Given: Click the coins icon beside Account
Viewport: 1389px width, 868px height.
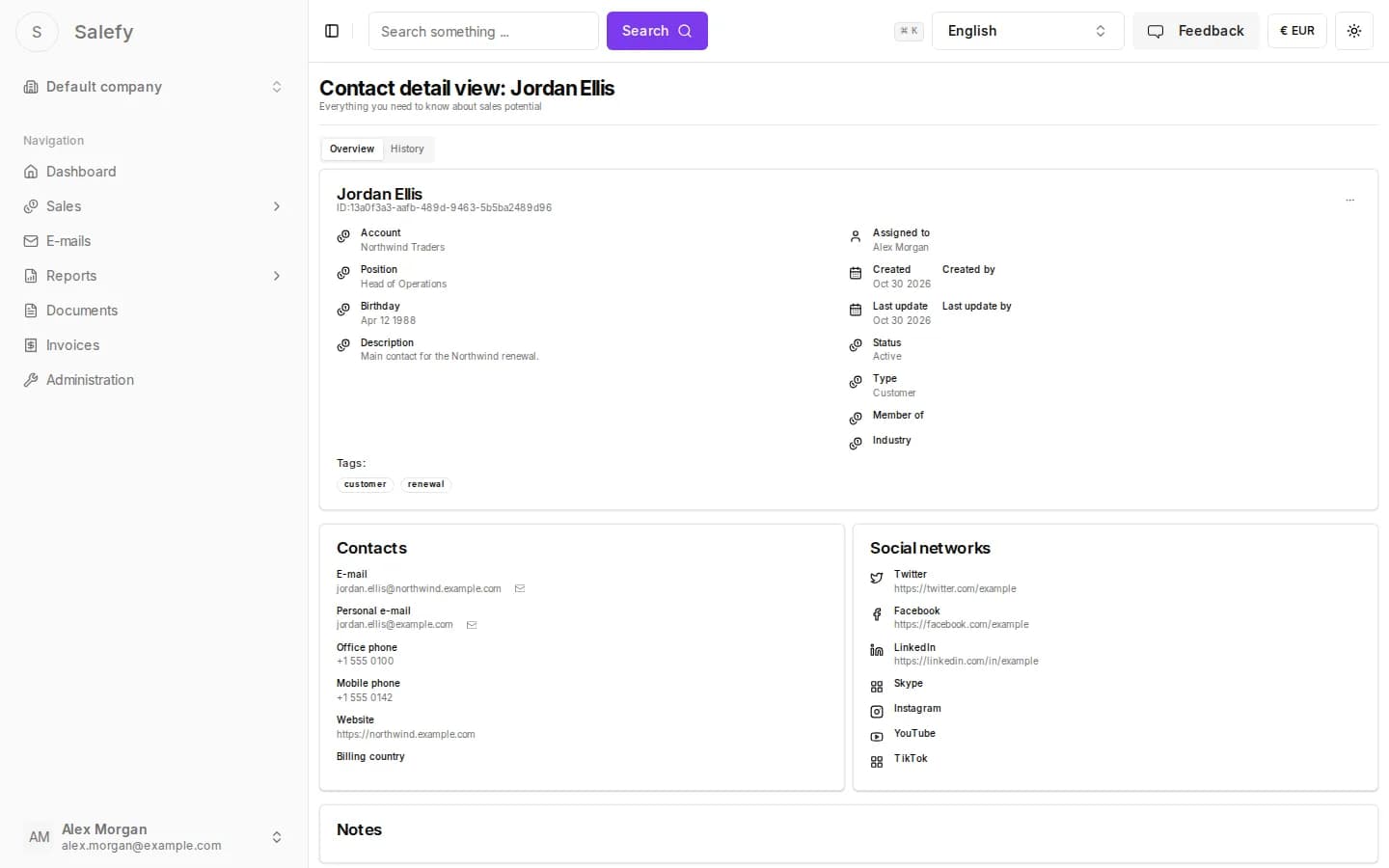Looking at the screenshot, I should [343, 236].
